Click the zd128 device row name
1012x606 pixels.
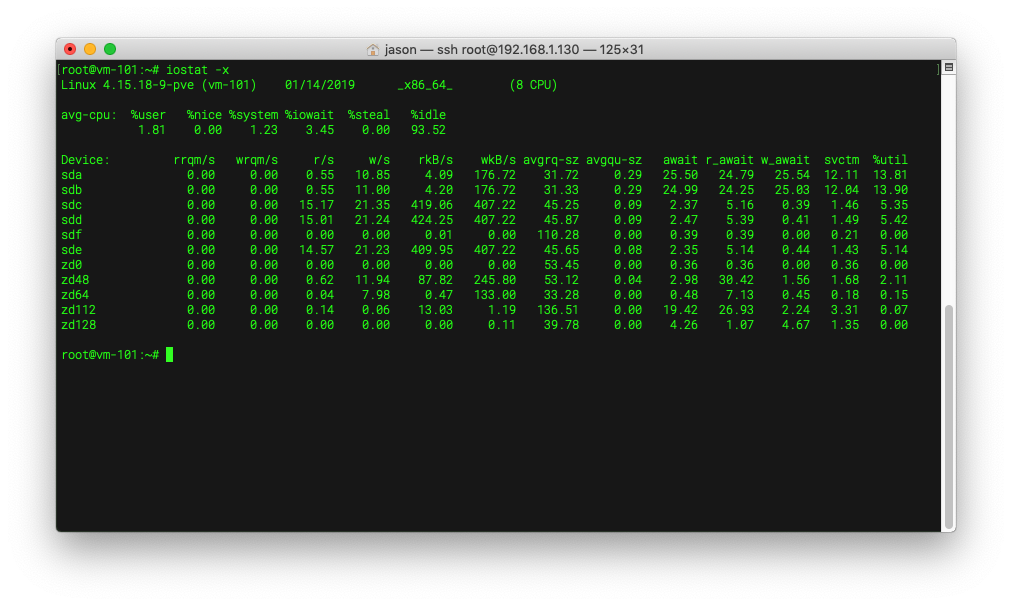[79, 325]
